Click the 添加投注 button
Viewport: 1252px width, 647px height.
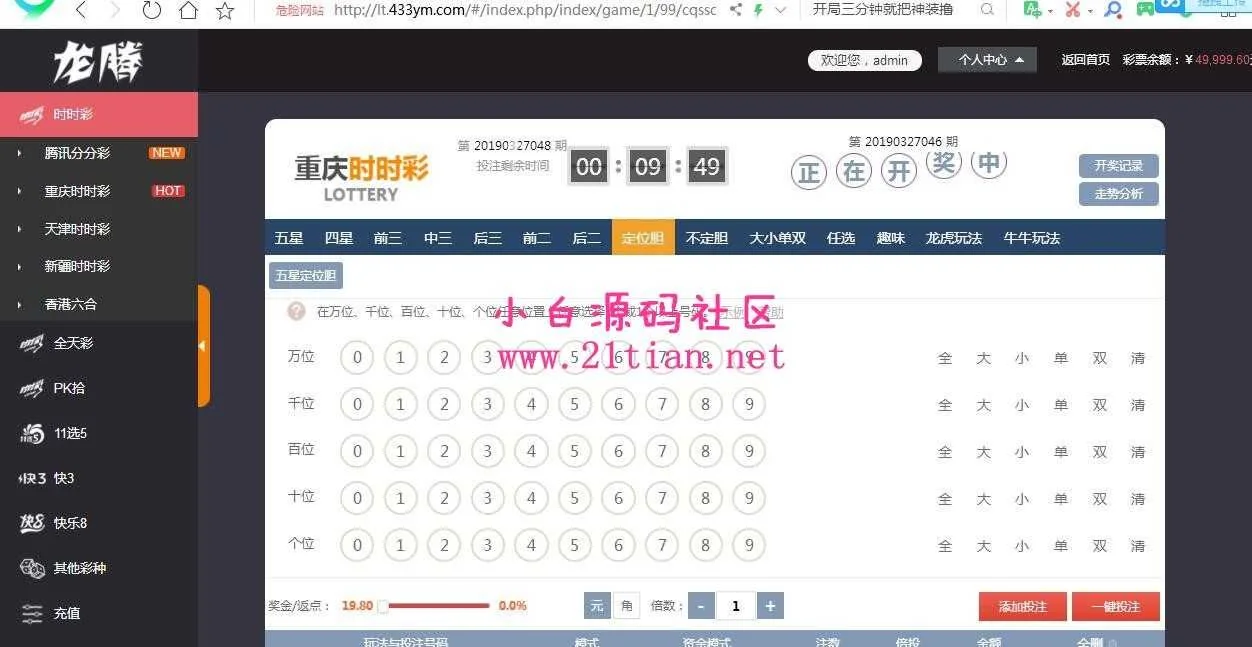pos(1022,607)
